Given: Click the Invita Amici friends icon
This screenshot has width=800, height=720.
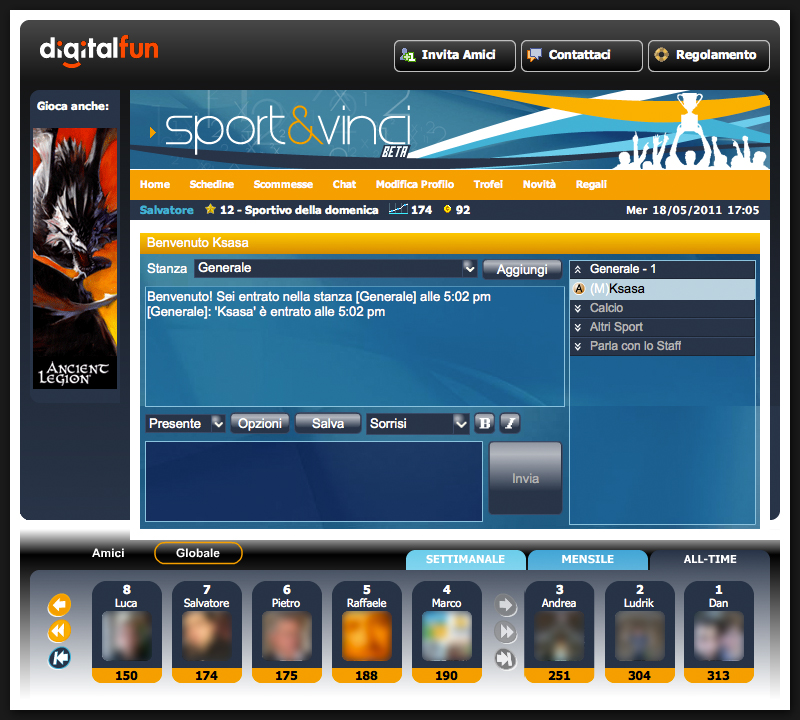Looking at the screenshot, I should (x=408, y=55).
